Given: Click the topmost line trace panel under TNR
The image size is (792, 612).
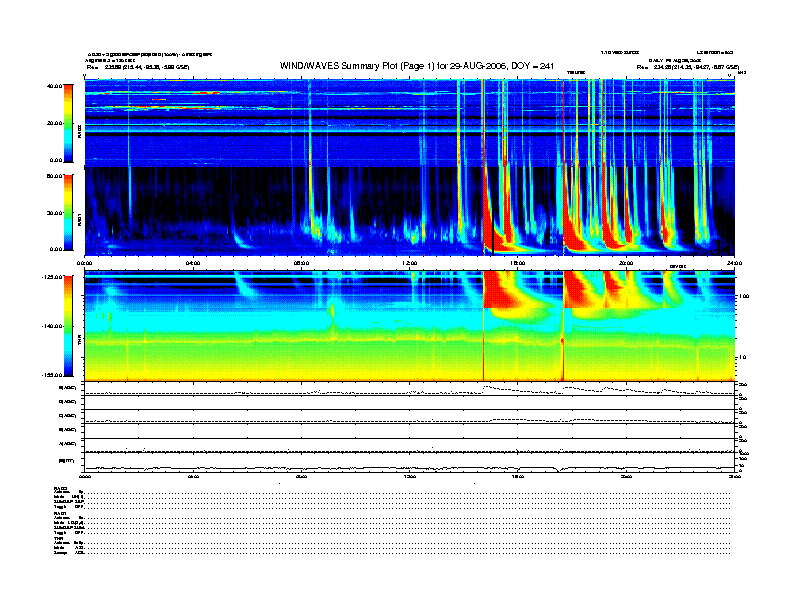Looking at the screenshot, I should (409, 389).
